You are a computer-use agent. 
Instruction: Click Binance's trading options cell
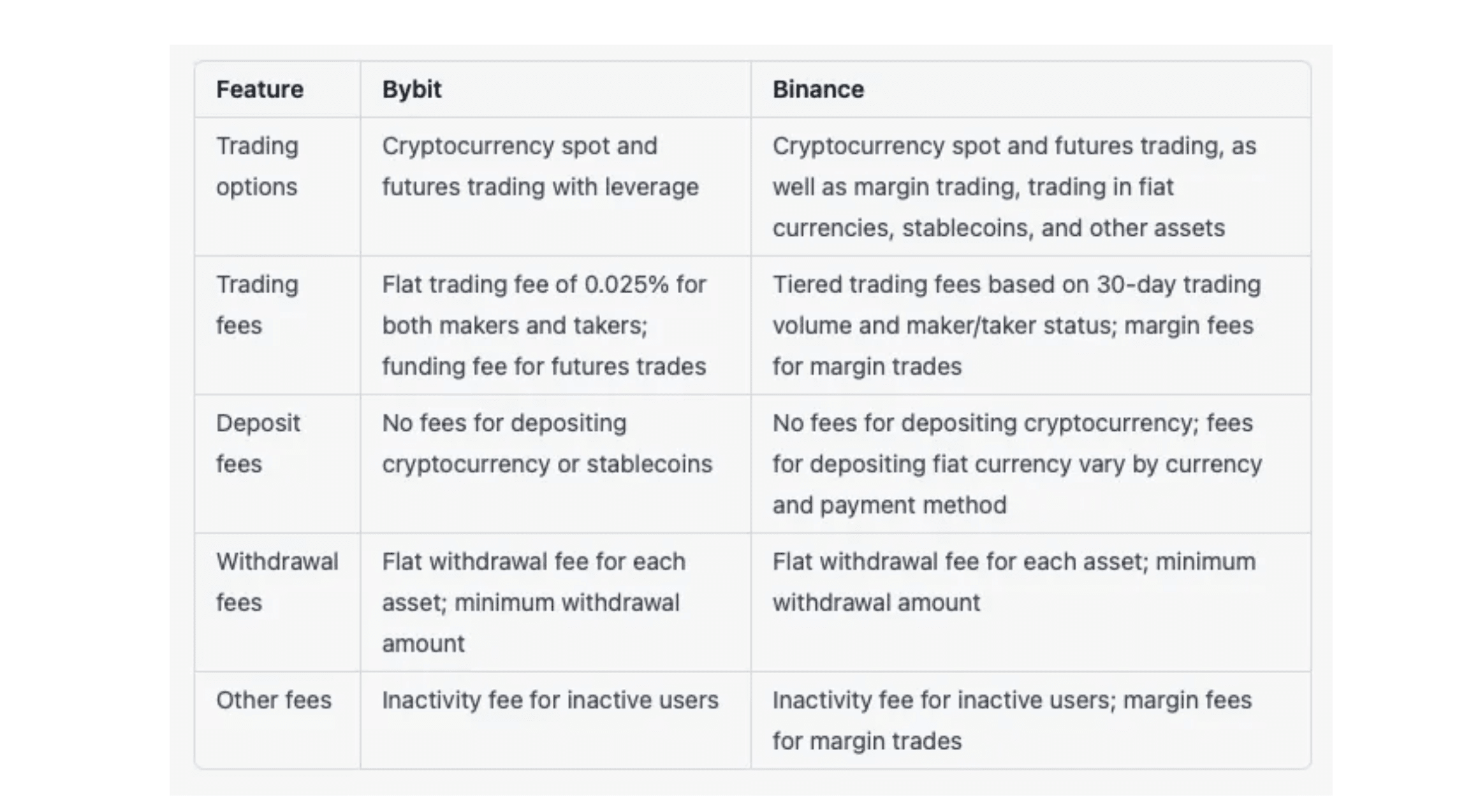pyautogui.click(x=1014, y=187)
